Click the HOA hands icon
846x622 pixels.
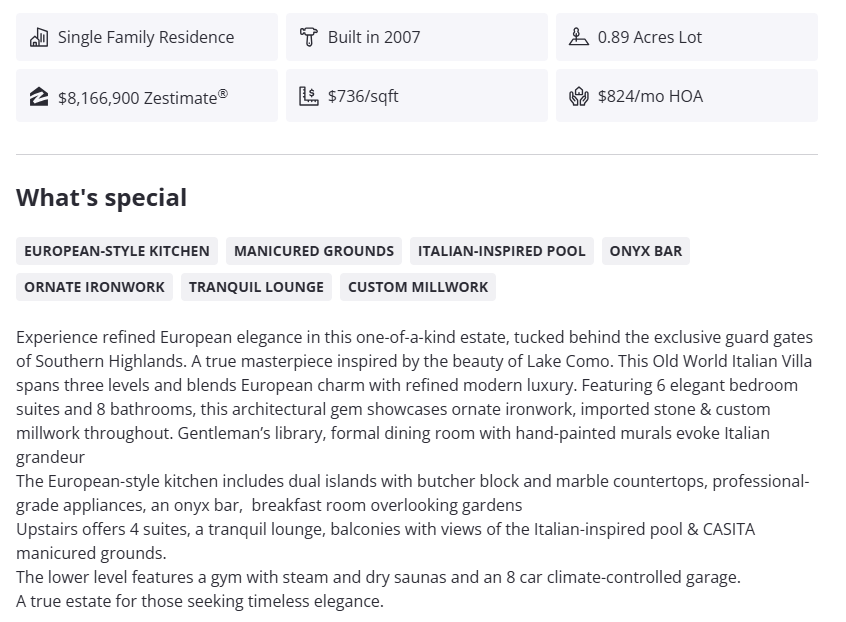coord(579,96)
